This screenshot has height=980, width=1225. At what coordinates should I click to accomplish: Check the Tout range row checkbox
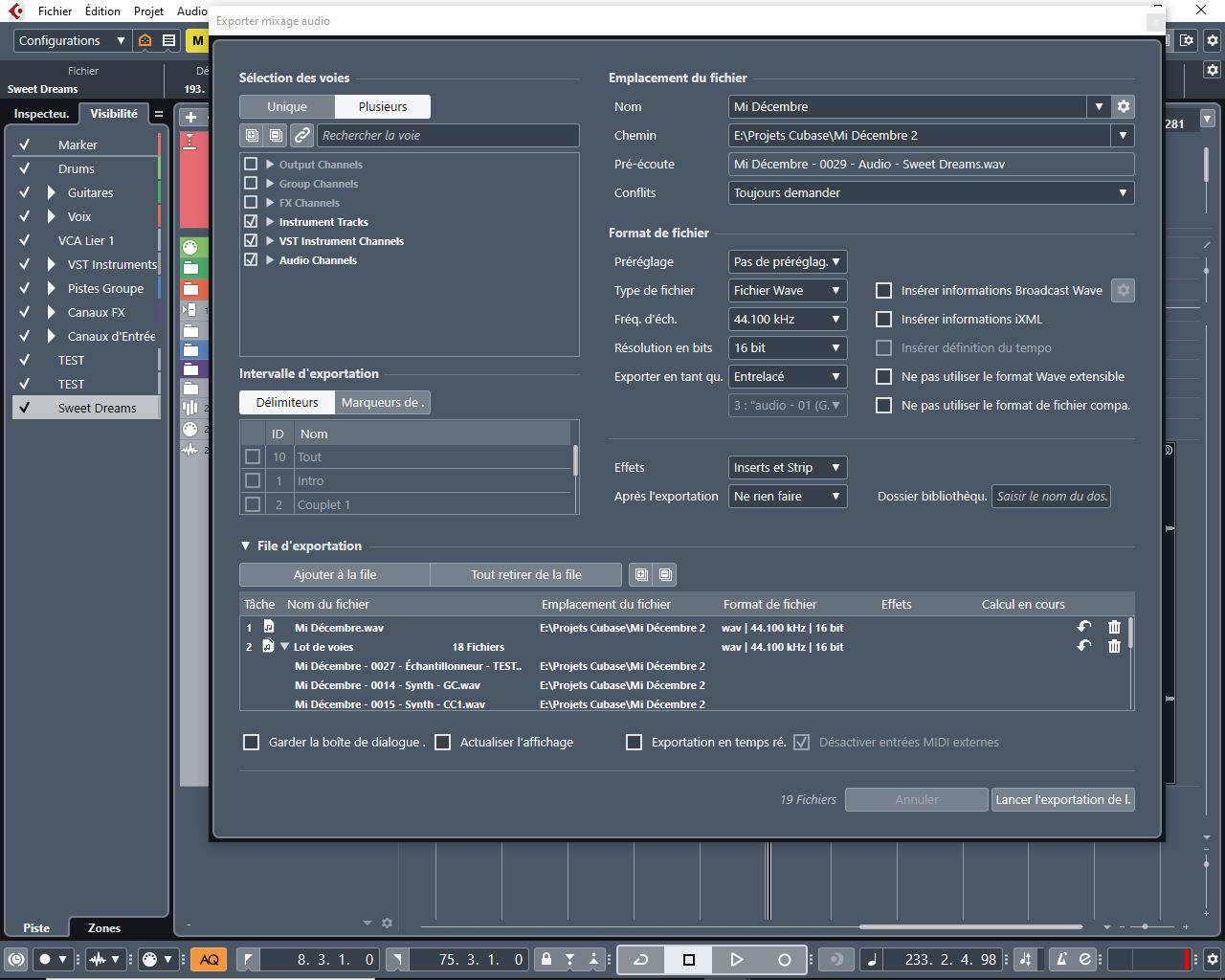(x=253, y=457)
